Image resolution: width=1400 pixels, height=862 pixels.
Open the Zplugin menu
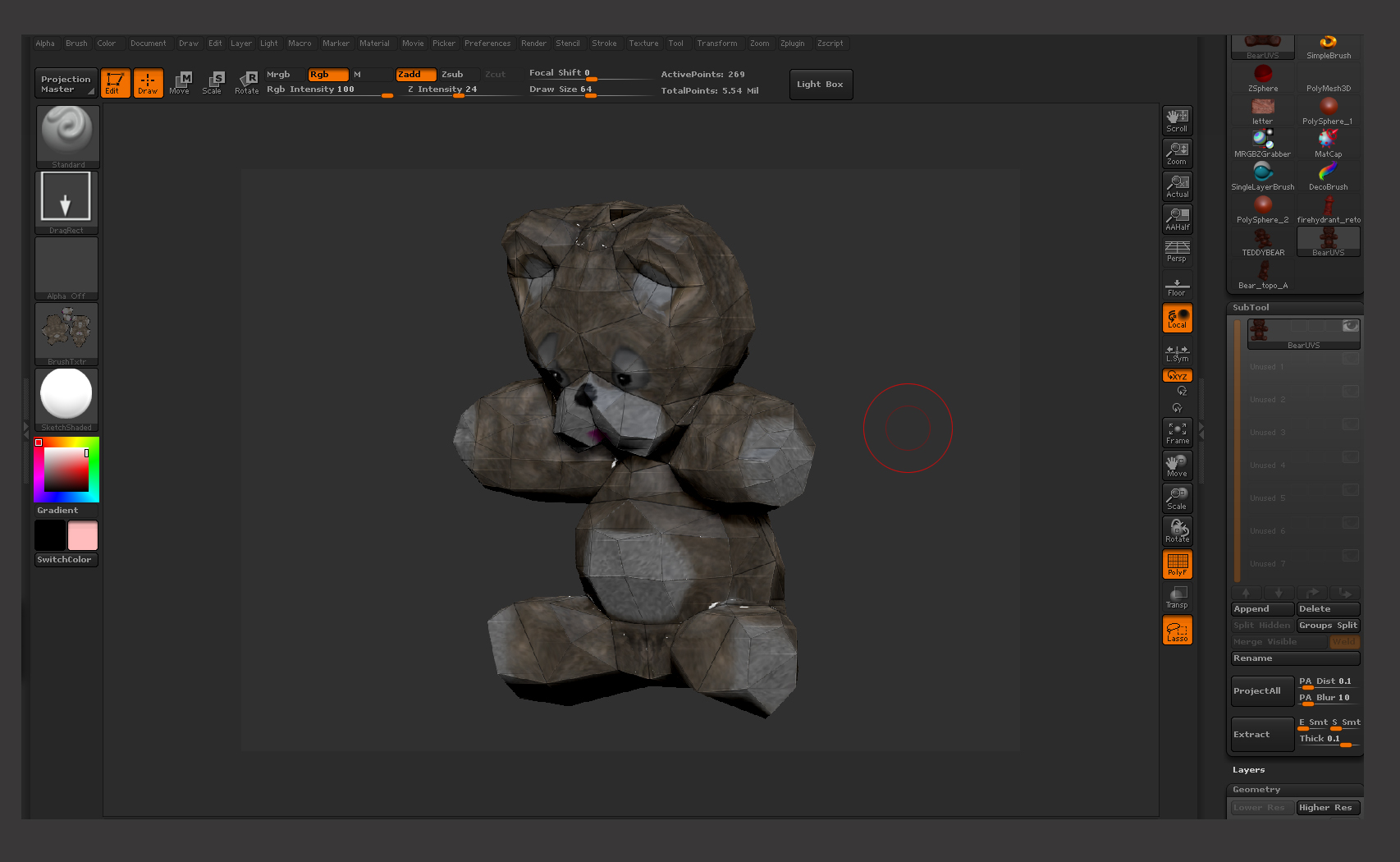click(x=792, y=44)
